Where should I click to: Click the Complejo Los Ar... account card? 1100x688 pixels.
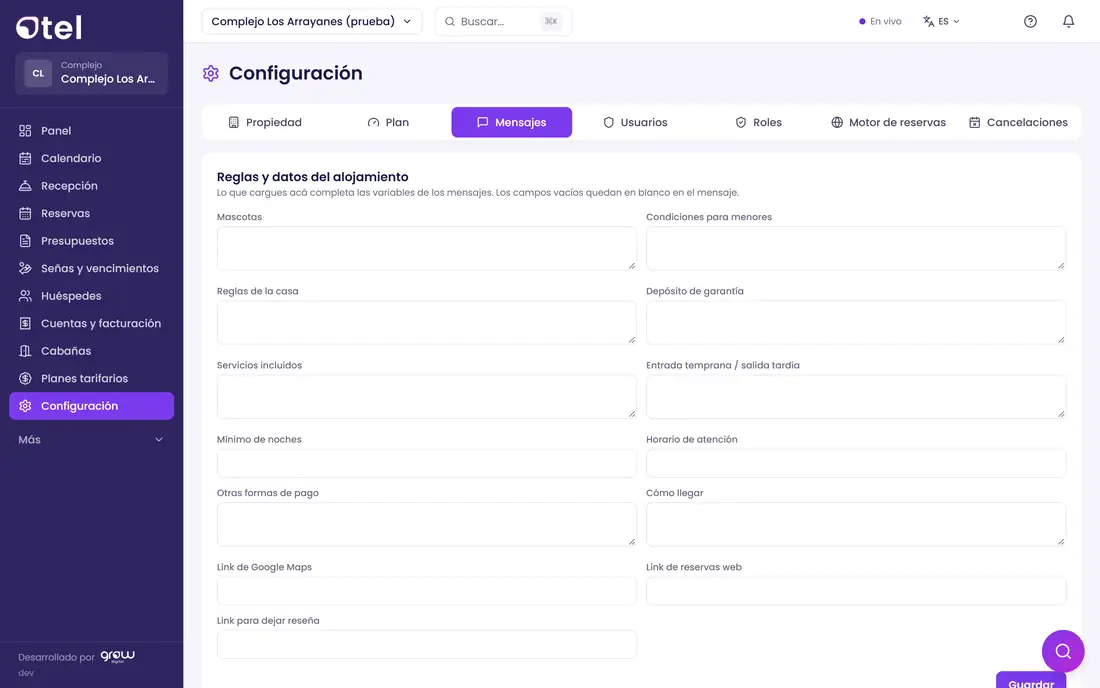pyautogui.click(x=91, y=73)
